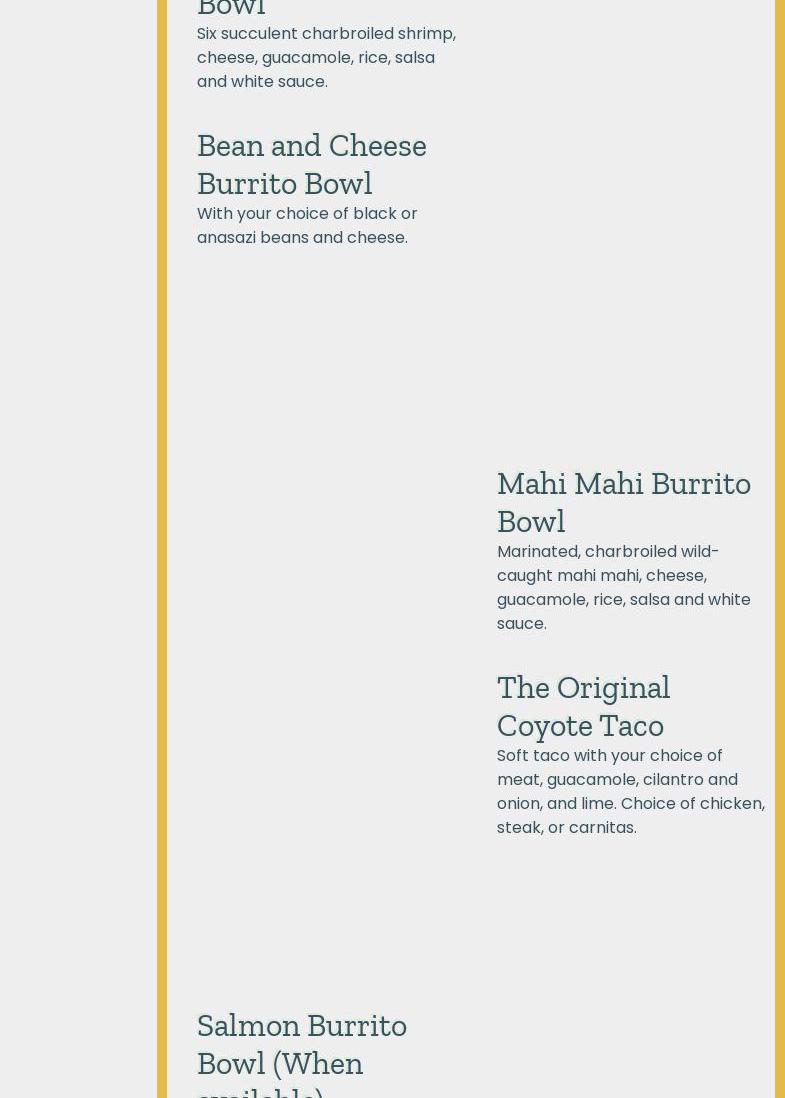Click the "With your choice of black" text

(307, 214)
